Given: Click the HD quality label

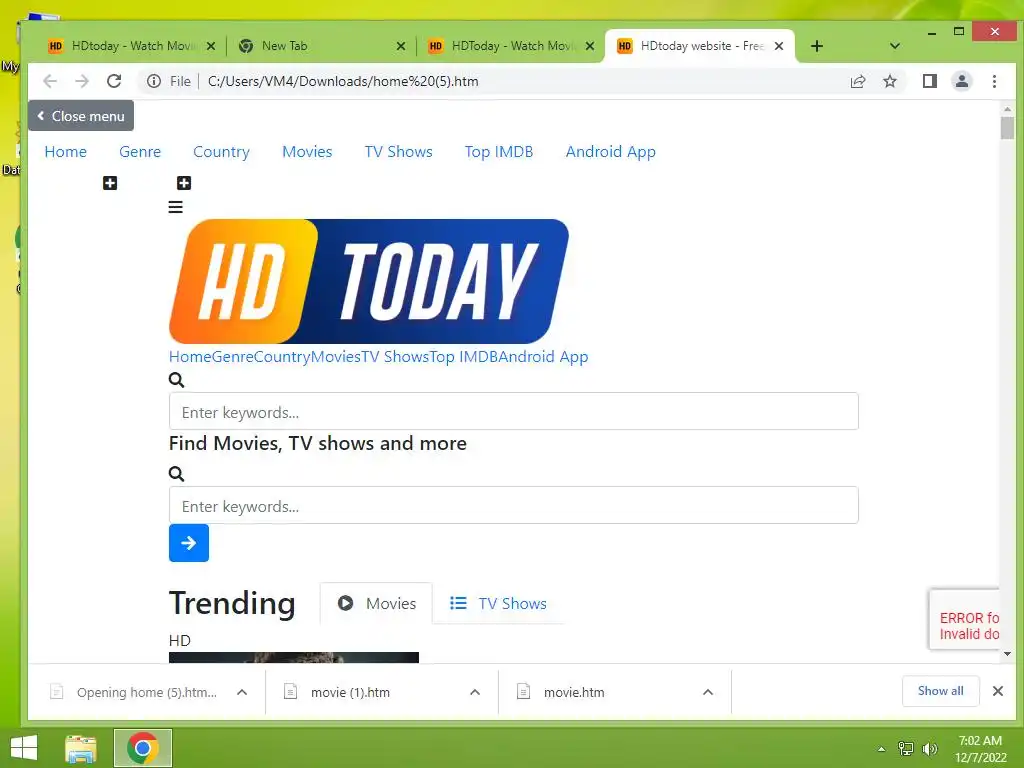Looking at the screenshot, I should point(180,641).
